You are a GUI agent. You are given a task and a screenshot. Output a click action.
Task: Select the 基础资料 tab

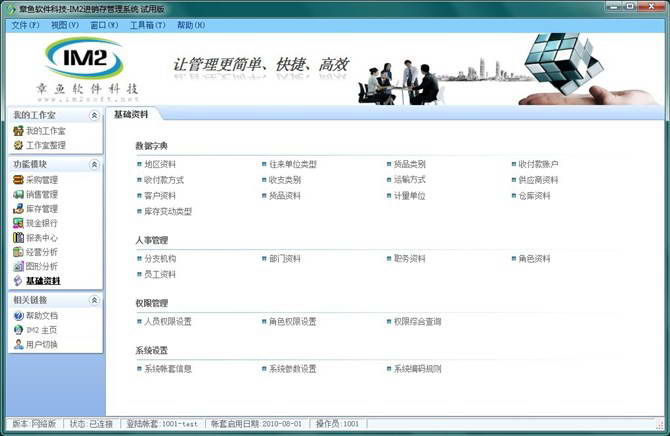point(131,115)
